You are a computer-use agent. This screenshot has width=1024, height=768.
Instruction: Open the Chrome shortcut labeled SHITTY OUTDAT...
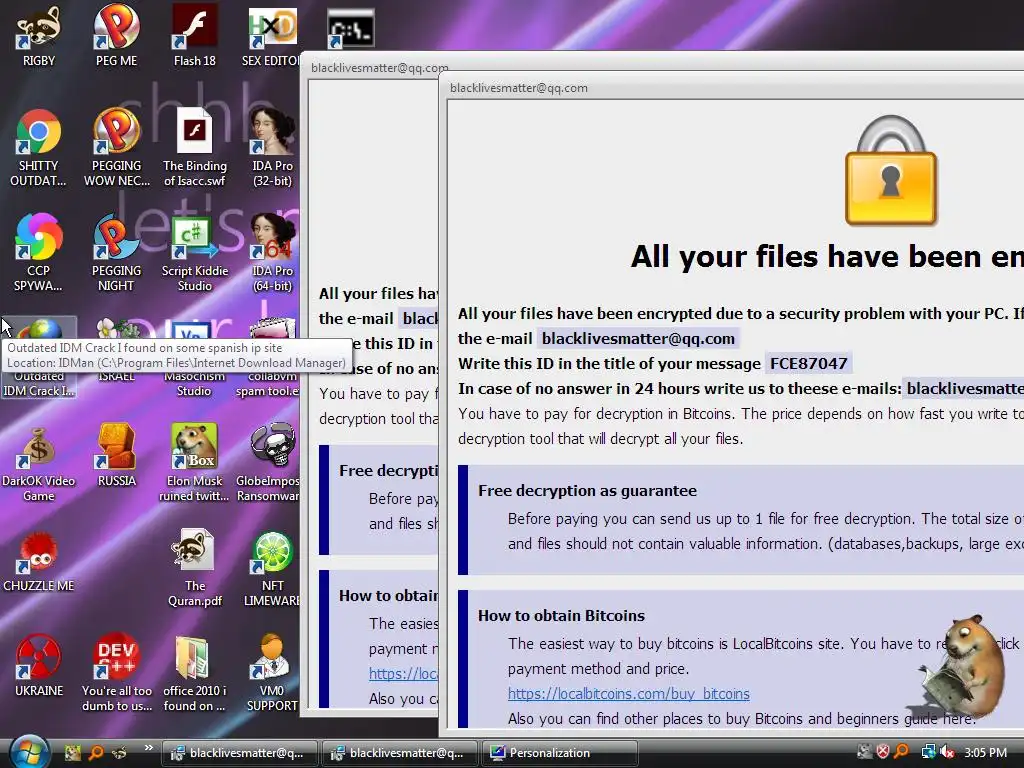point(39,149)
